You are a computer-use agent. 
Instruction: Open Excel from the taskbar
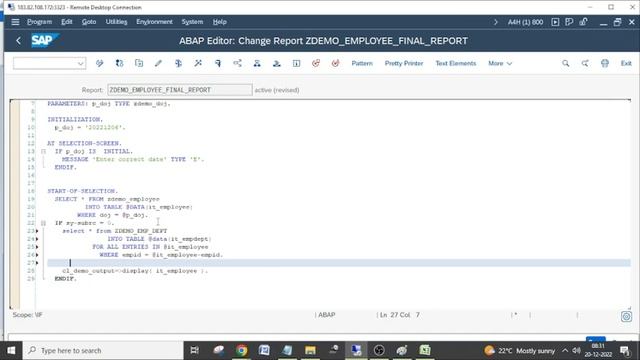(x=425, y=350)
